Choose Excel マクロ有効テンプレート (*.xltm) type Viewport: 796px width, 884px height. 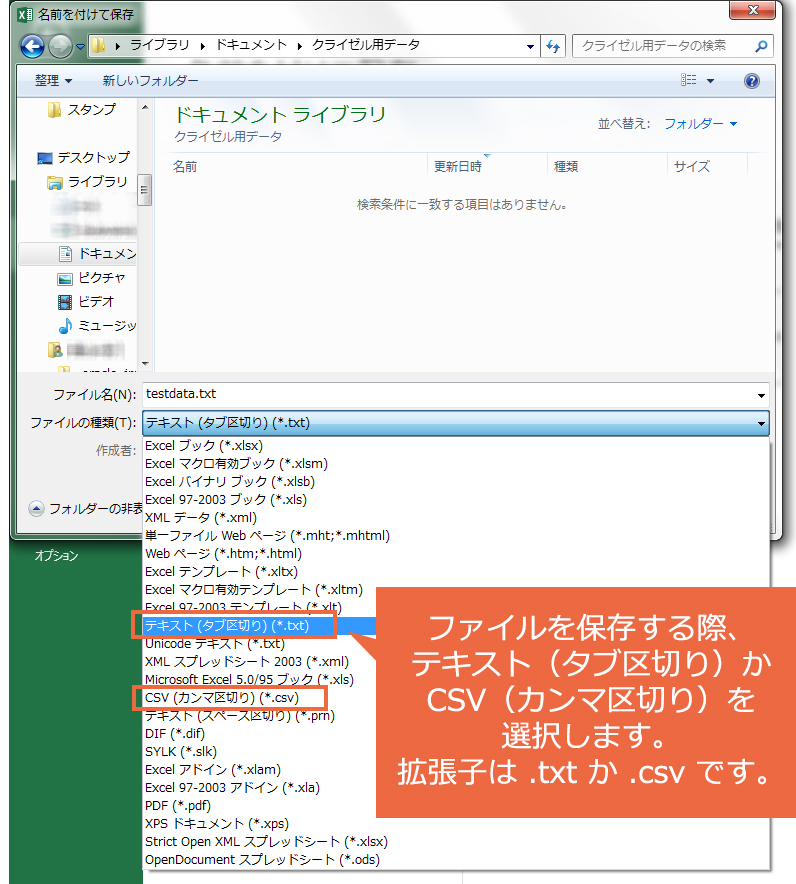[x=259, y=590]
